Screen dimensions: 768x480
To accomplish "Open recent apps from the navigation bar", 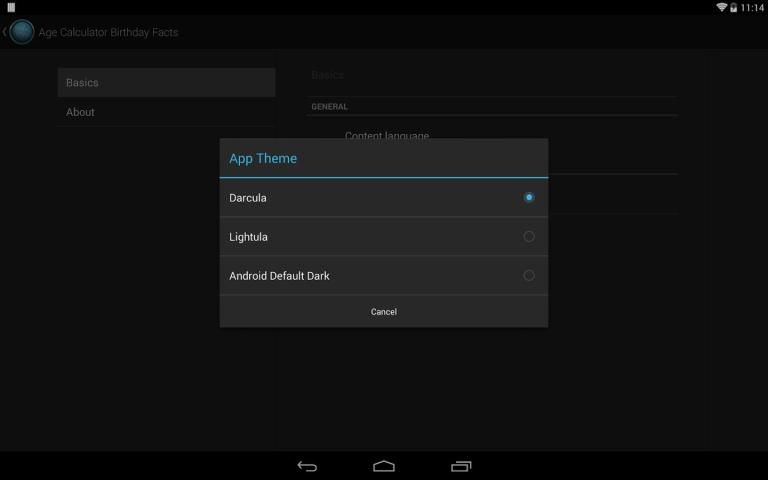I will [x=461, y=466].
